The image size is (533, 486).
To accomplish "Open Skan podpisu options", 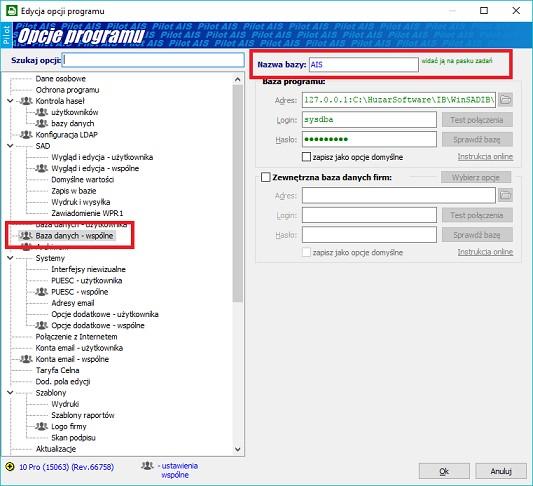I will (x=73, y=437).
